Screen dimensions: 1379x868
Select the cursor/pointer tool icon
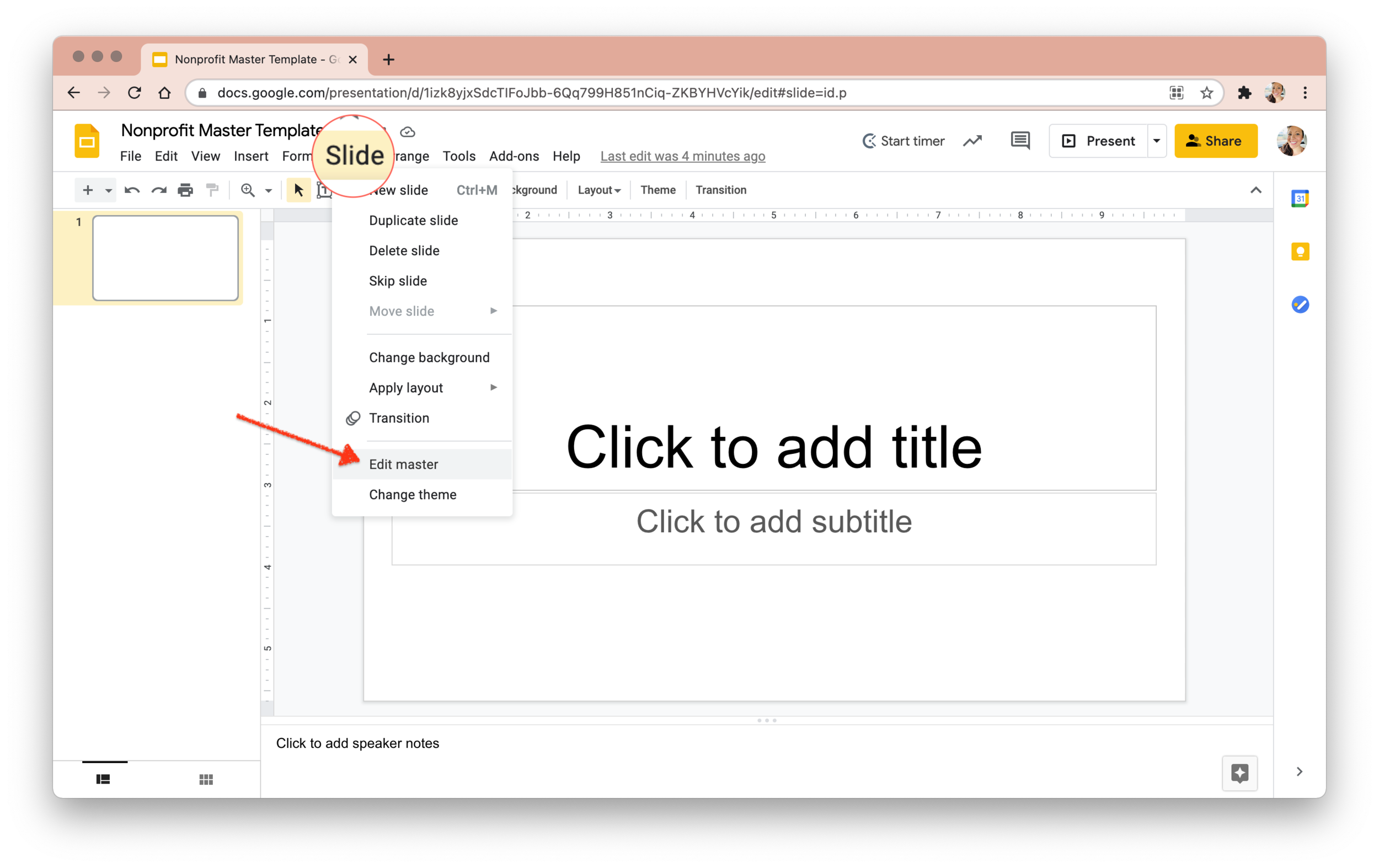pyautogui.click(x=297, y=190)
